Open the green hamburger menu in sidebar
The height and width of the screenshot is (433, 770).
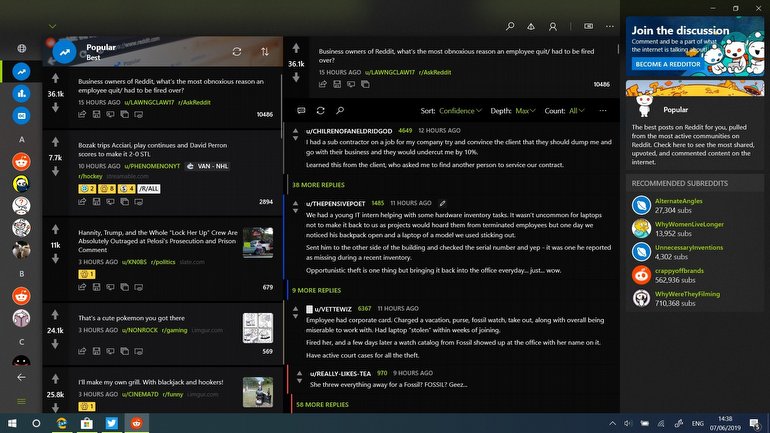(21, 401)
